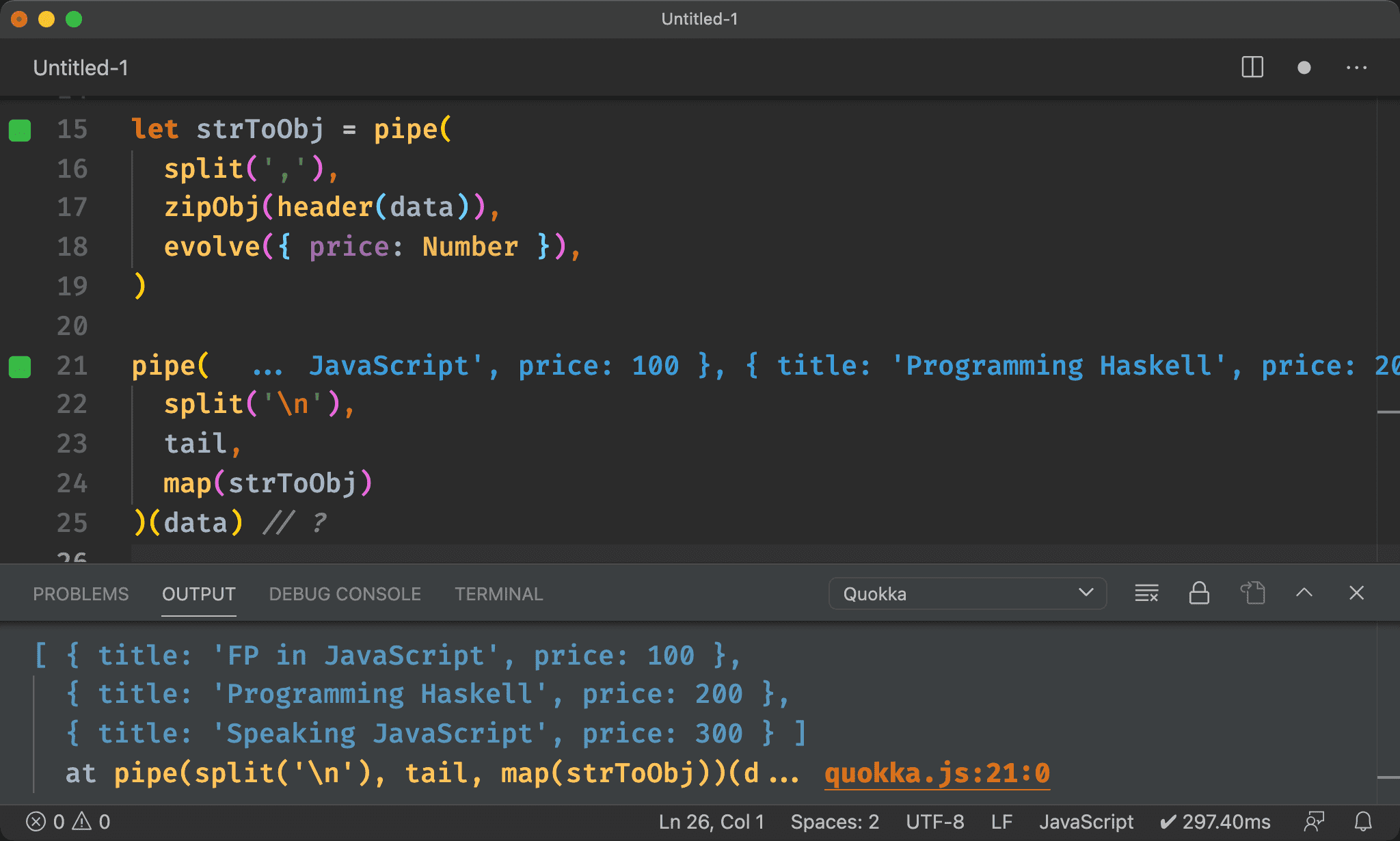The height and width of the screenshot is (841, 1400).
Task: Select JavaScript language mode in status bar
Action: [x=1086, y=821]
